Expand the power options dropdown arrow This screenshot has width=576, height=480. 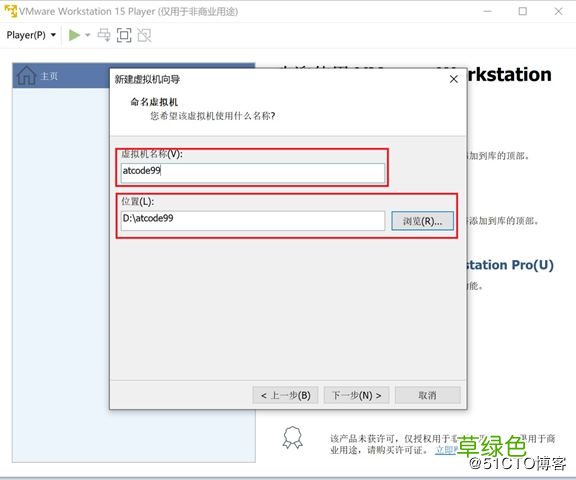tap(87, 35)
